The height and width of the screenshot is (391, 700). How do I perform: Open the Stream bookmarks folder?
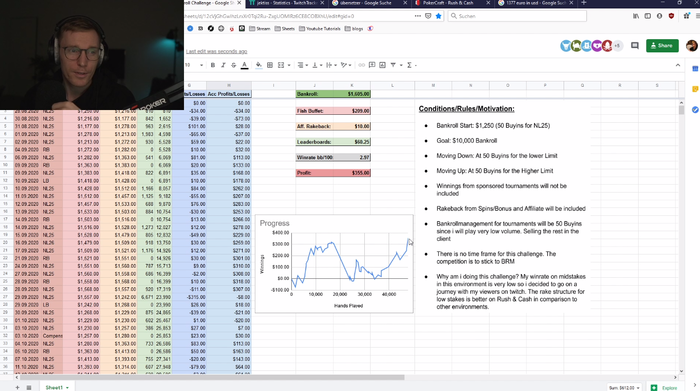click(260, 29)
